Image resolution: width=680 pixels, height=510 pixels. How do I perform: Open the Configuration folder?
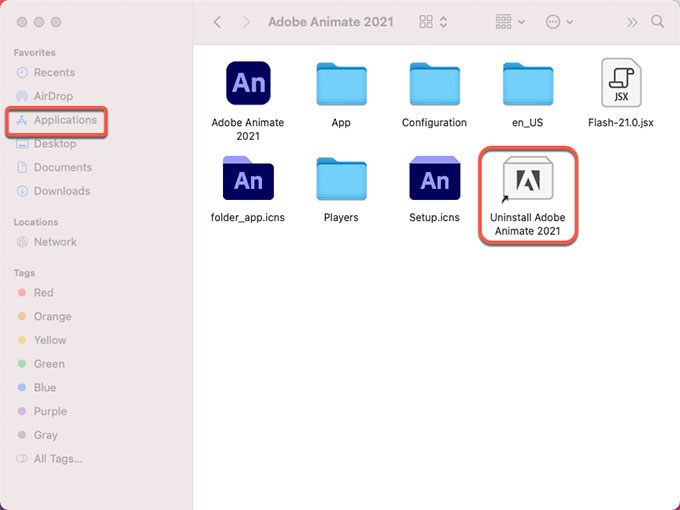tap(435, 84)
